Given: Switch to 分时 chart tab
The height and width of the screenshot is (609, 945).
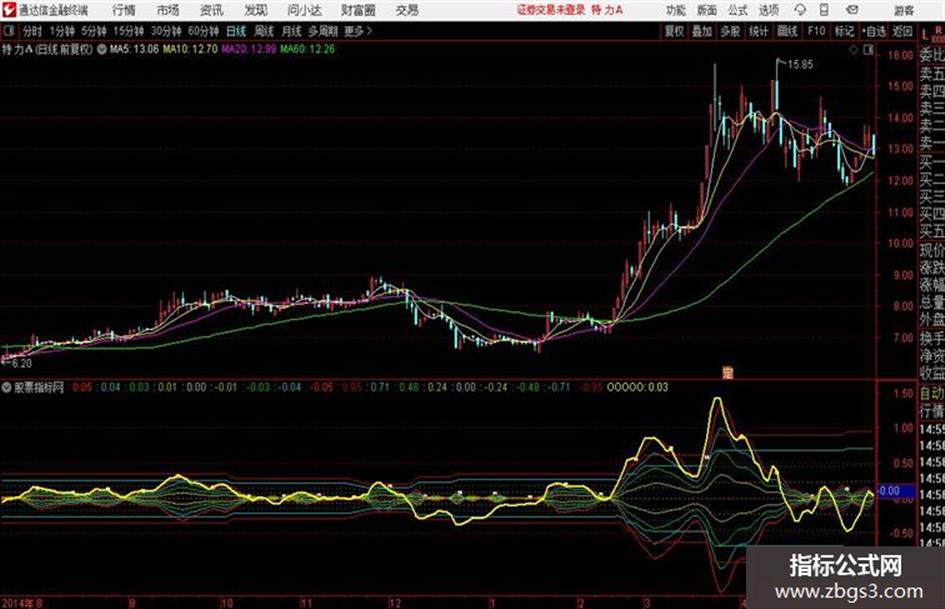Looking at the screenshot, I should (33, 31).
